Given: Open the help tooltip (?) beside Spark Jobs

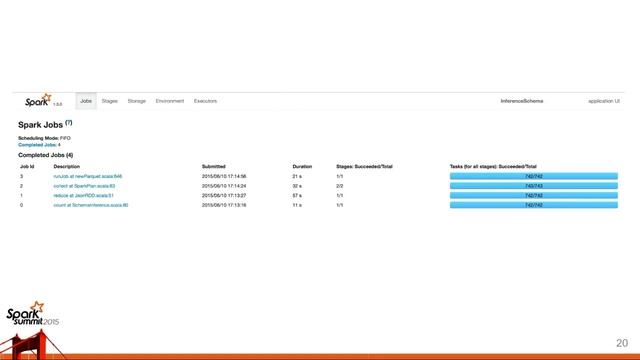Looking at the screenshot, I should point(69,123).
